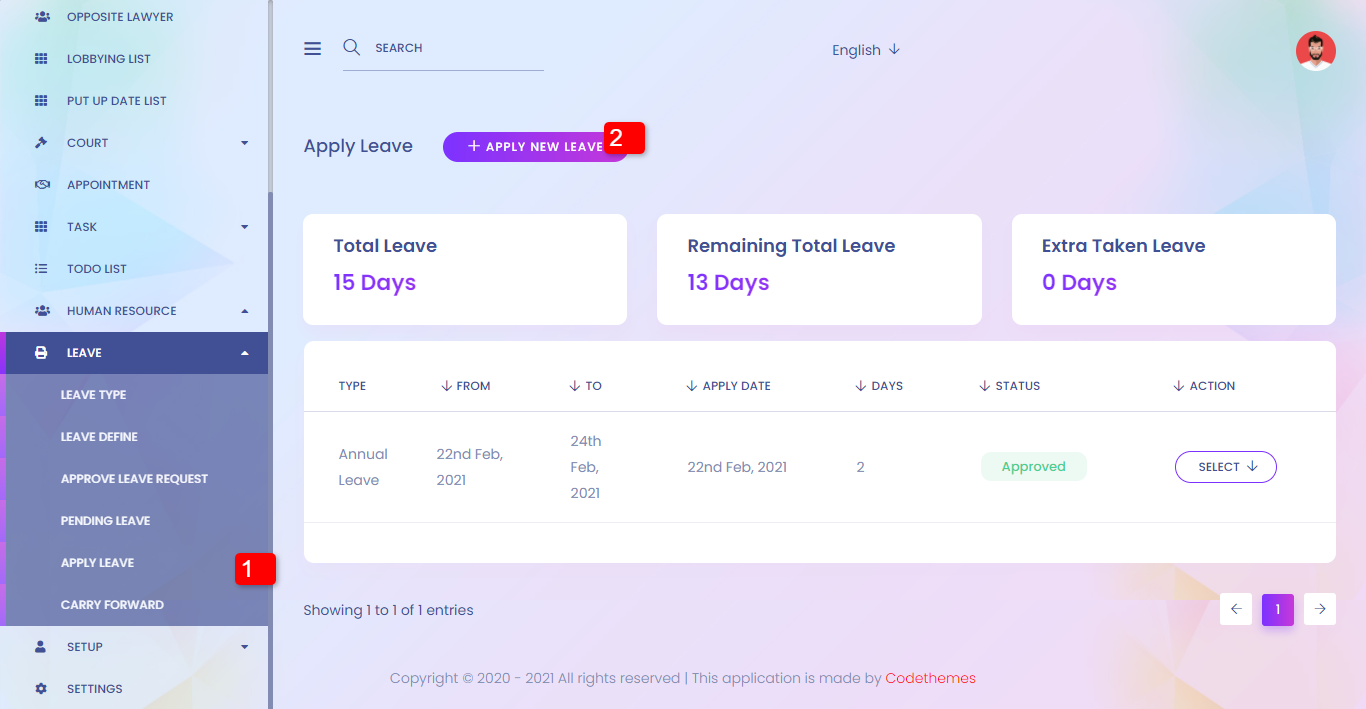Open the Leave Type menu item

coord(93,395)
